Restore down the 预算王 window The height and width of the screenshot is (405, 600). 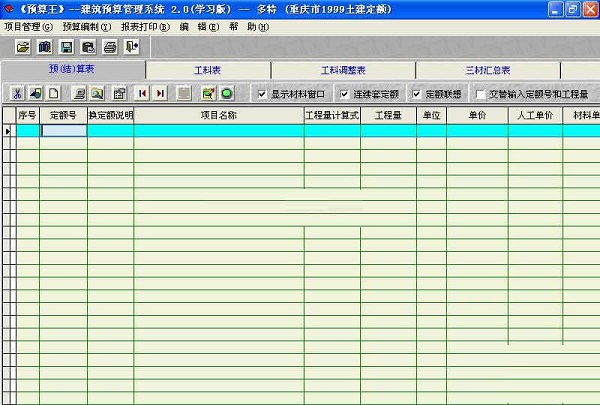(x=573, y=9)
